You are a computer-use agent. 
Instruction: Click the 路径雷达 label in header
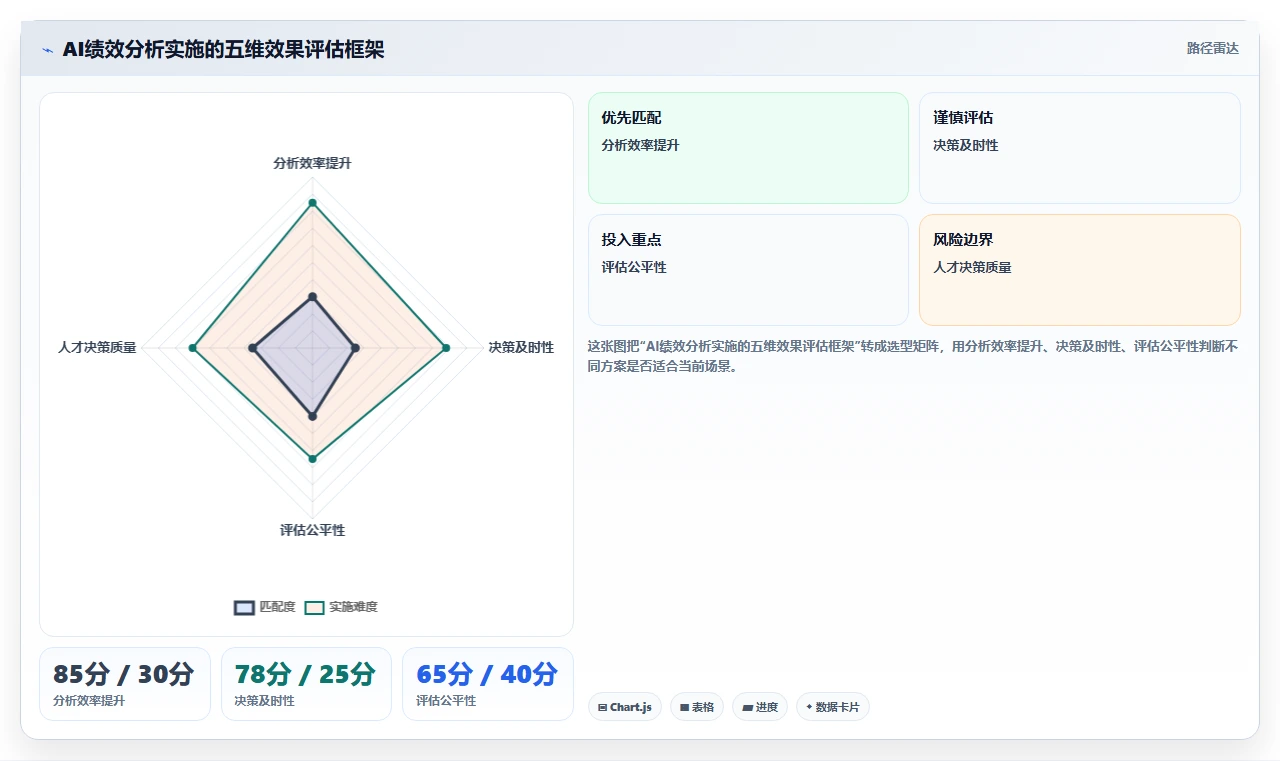point(1212,48)
